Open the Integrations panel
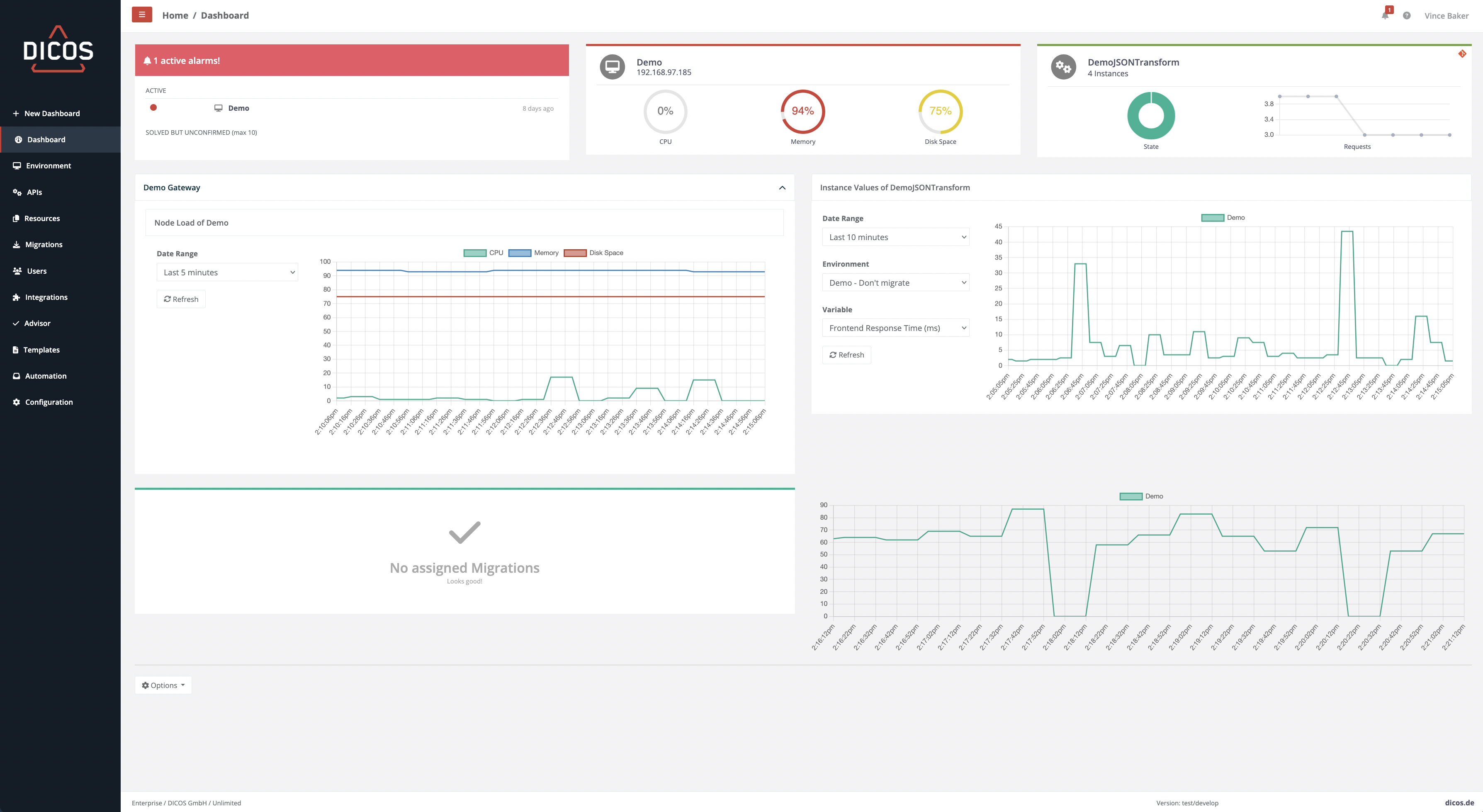Image resolution: width=1483 pixels, height=812 pixels. (46, 297)
